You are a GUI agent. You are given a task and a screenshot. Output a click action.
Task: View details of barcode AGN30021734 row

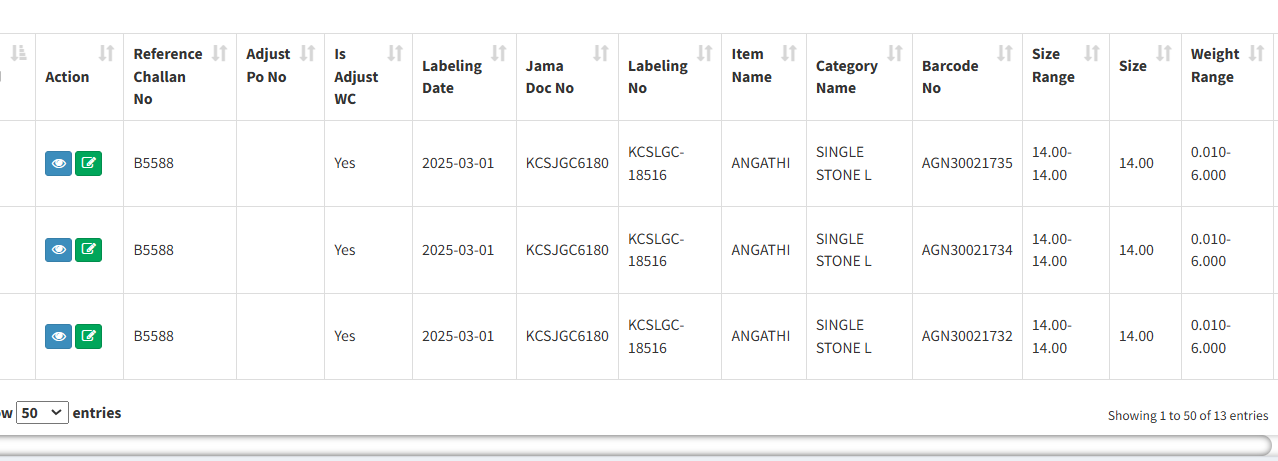tap(59, 250)
